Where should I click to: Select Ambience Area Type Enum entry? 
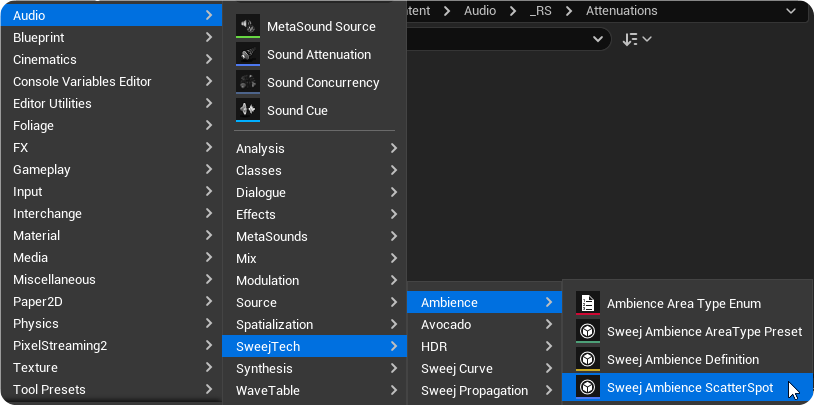coord(687,303)
